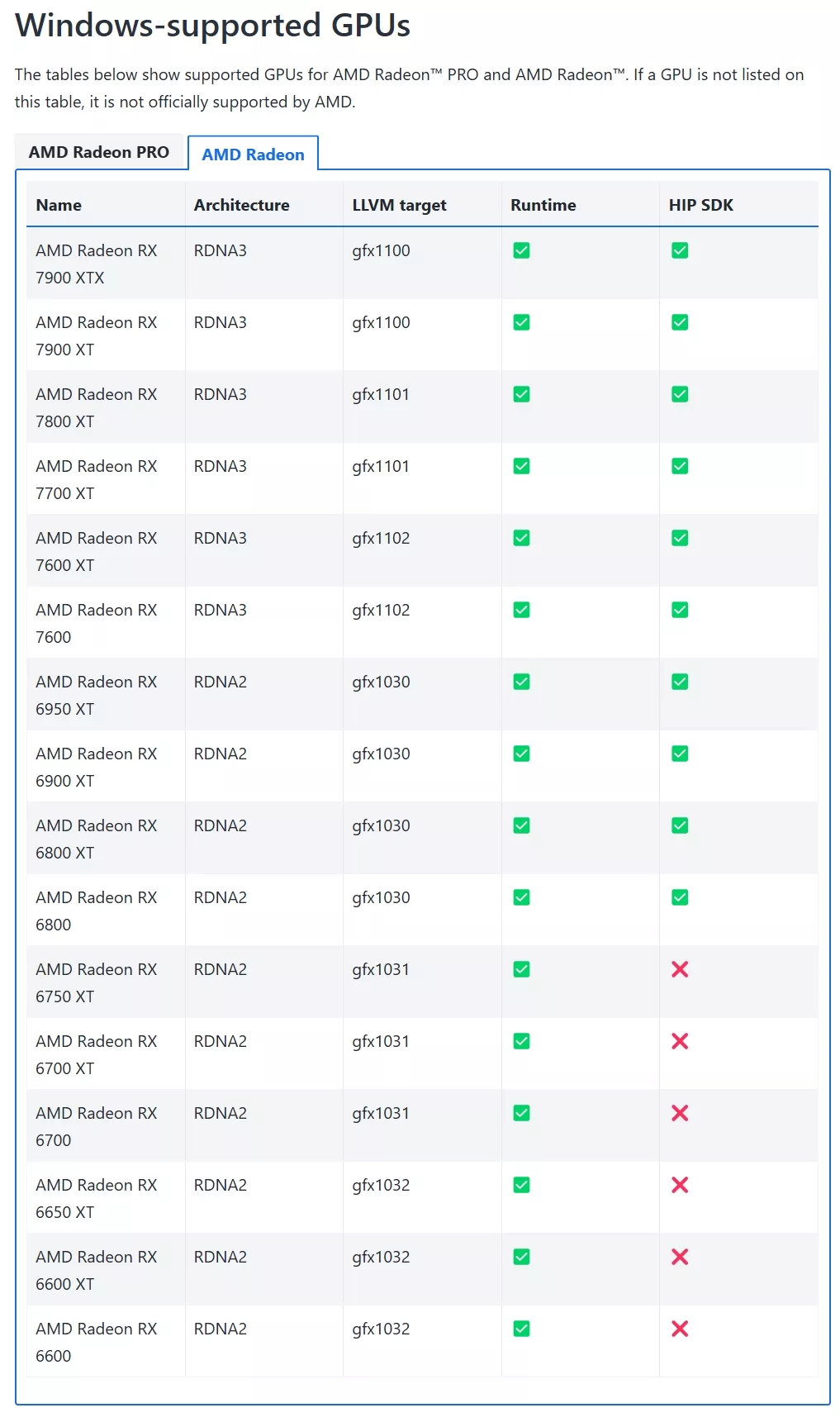Image resolution: width=840 pixels, height=1422 pixels.
Task: Switch to the AMD Radeon PRO tab
Action: coord(98,152)
